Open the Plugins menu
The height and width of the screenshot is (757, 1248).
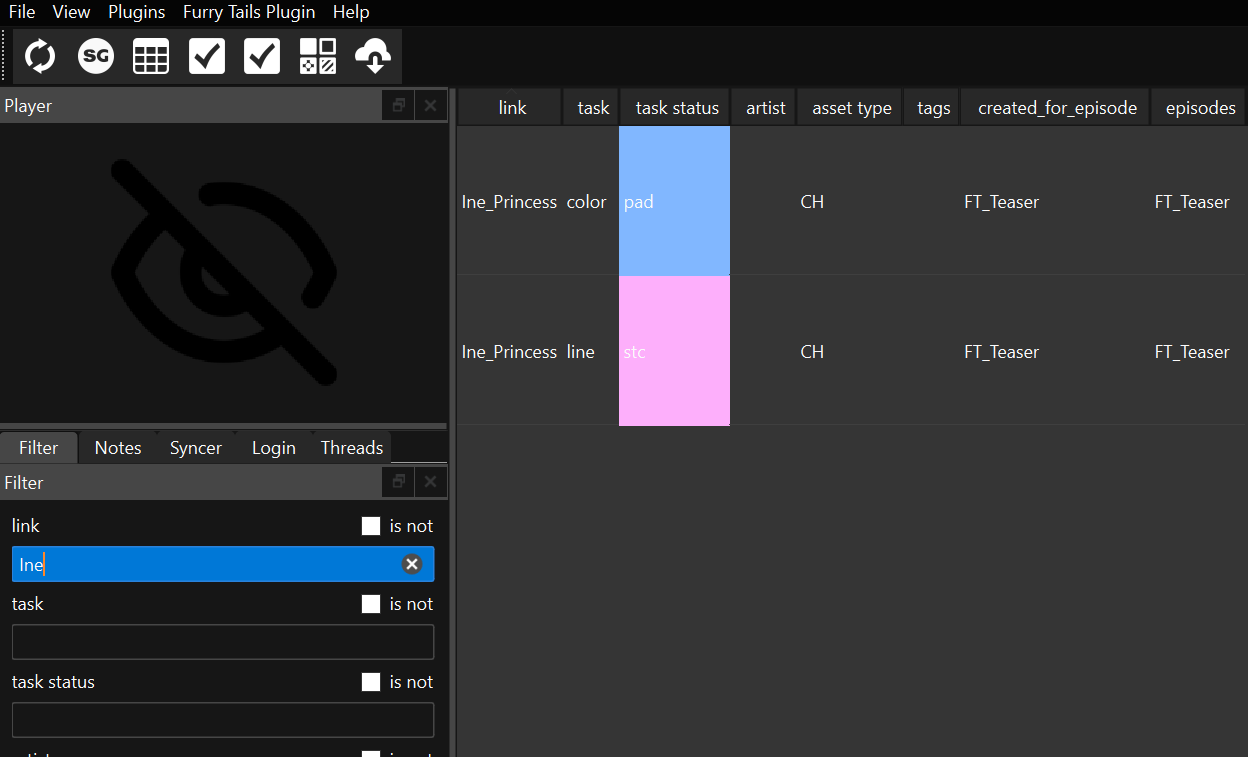tap(137, 12)
